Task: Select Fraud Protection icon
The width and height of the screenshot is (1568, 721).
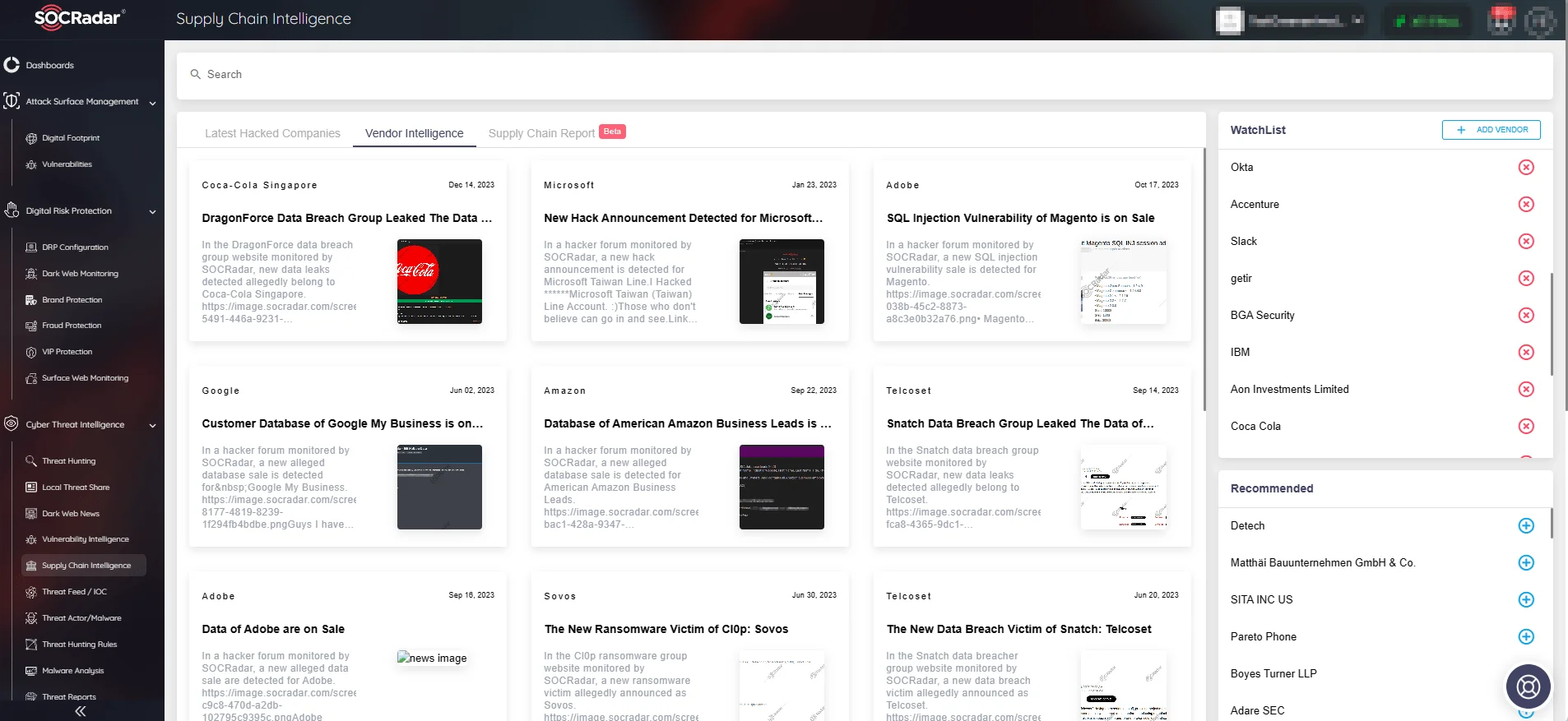Action: coord(31,326)
